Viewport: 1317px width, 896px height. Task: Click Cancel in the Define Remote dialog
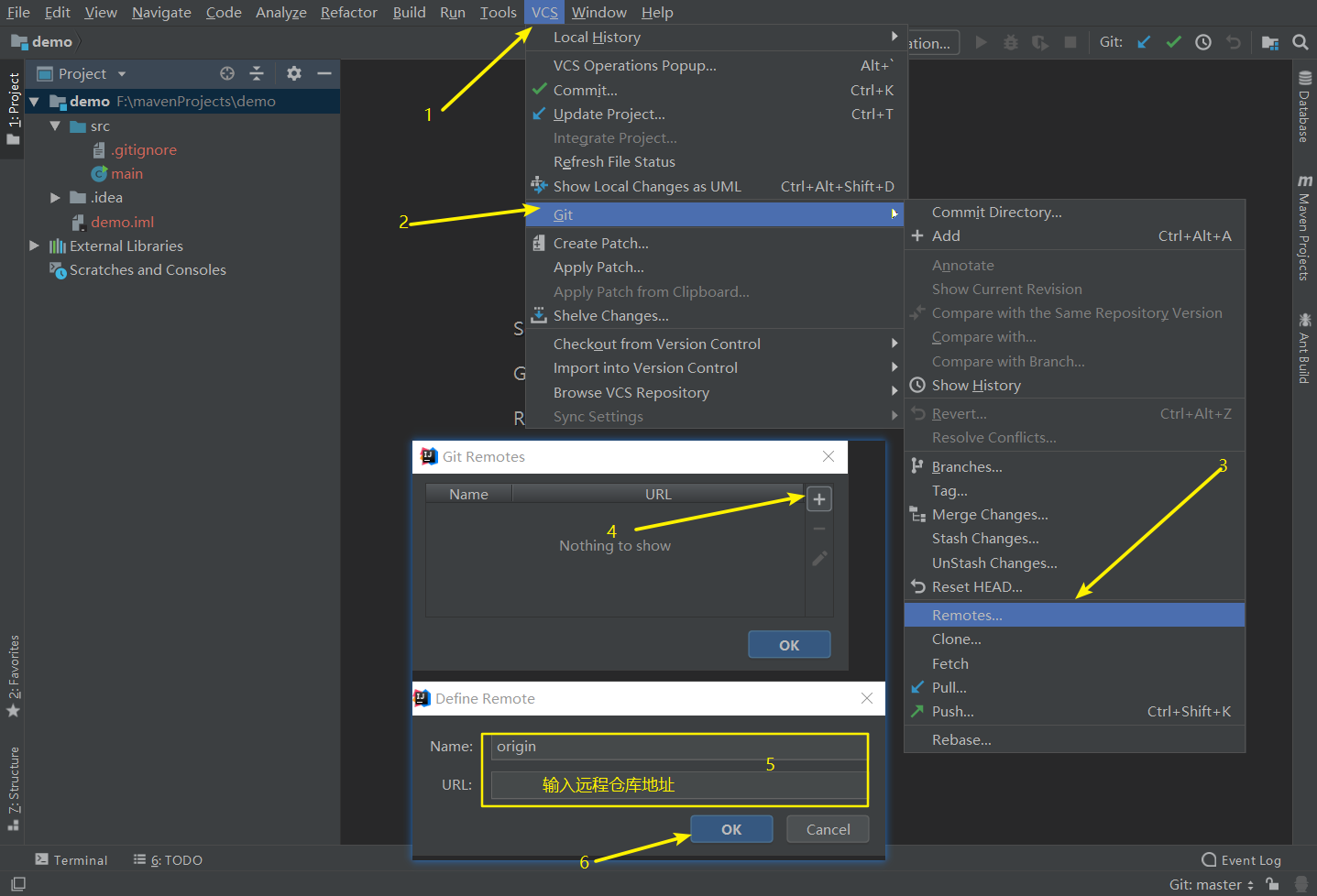[828, 829]
